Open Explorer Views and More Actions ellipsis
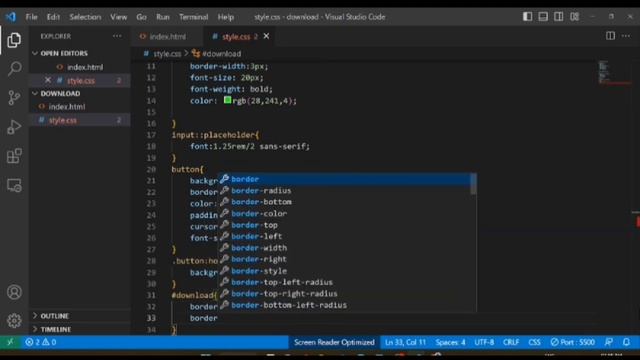Image resolution: width=640 pixels, height=360 pixels. (117, 36)
